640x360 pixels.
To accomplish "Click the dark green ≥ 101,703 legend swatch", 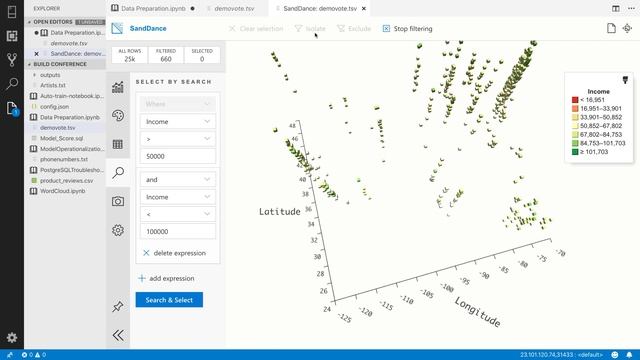I will 575,152.
